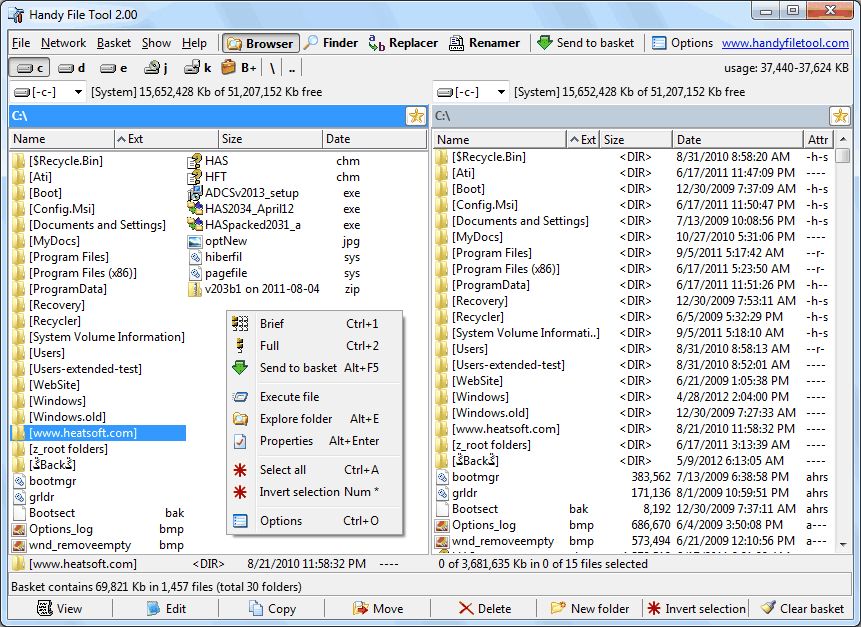Open the Finder tool

coord(331,43)
